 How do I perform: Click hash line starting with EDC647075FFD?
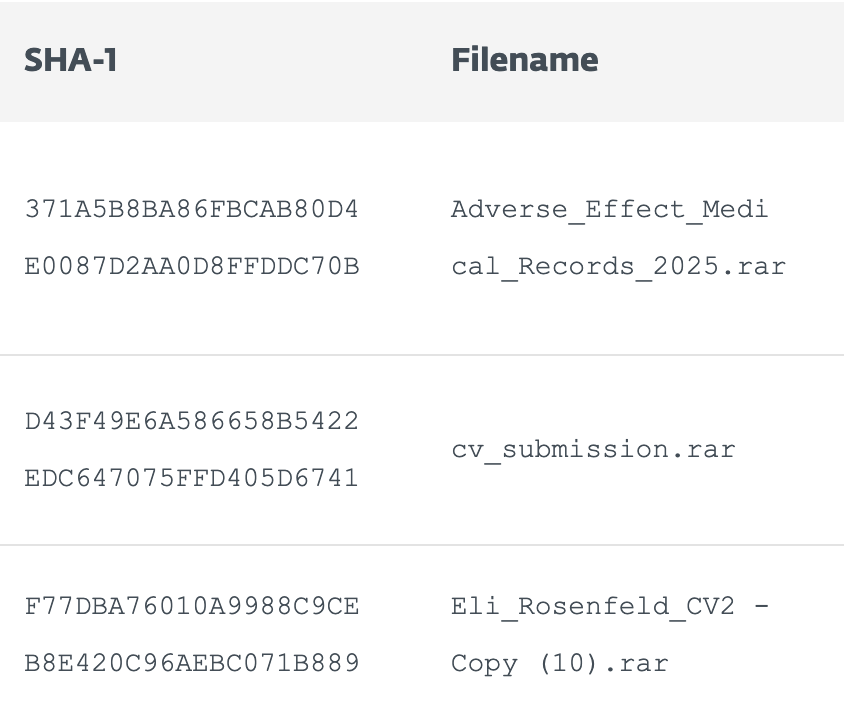192,478
